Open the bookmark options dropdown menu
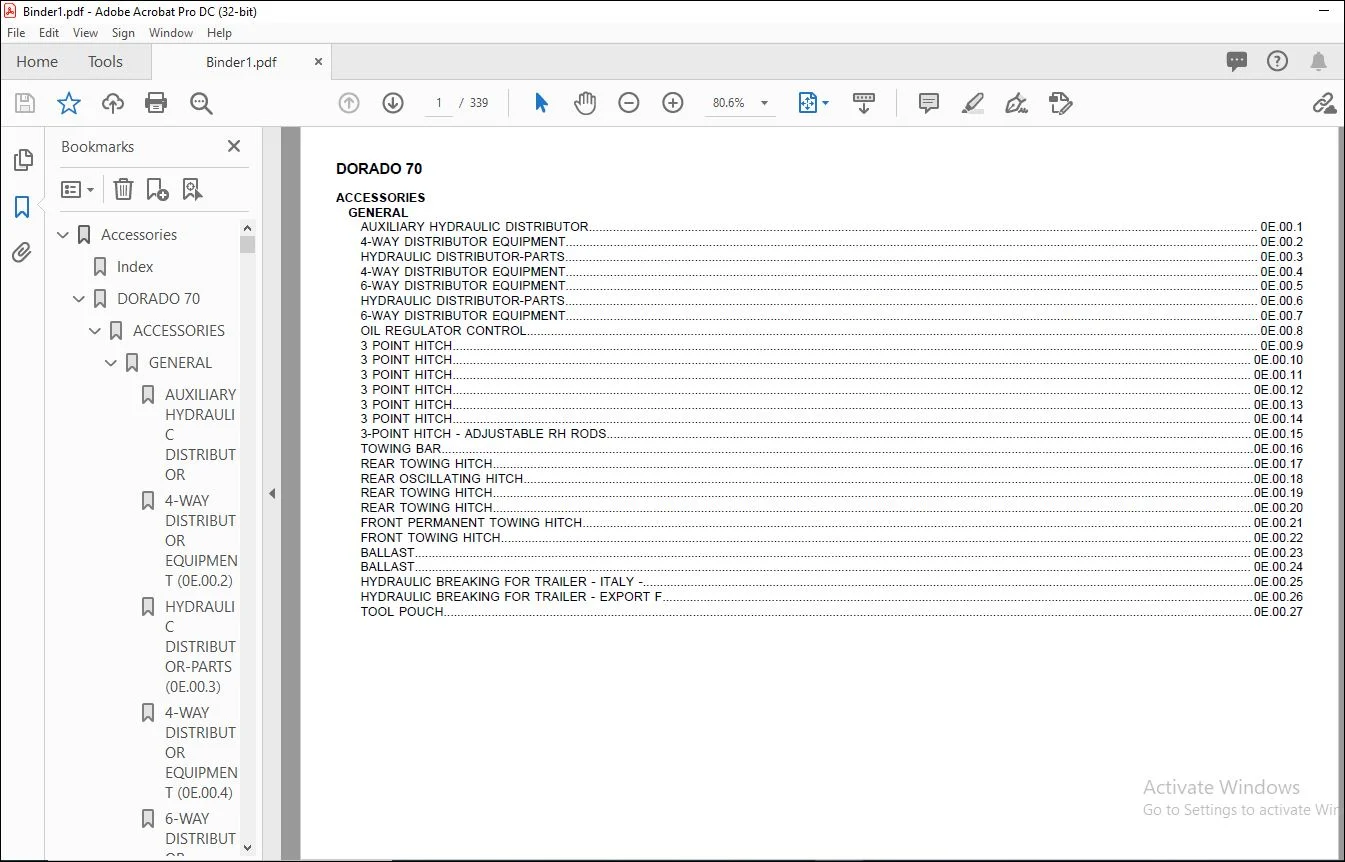Image resolution: width=1345 pixels, height=862 pixels. click(x=78, y=189)
